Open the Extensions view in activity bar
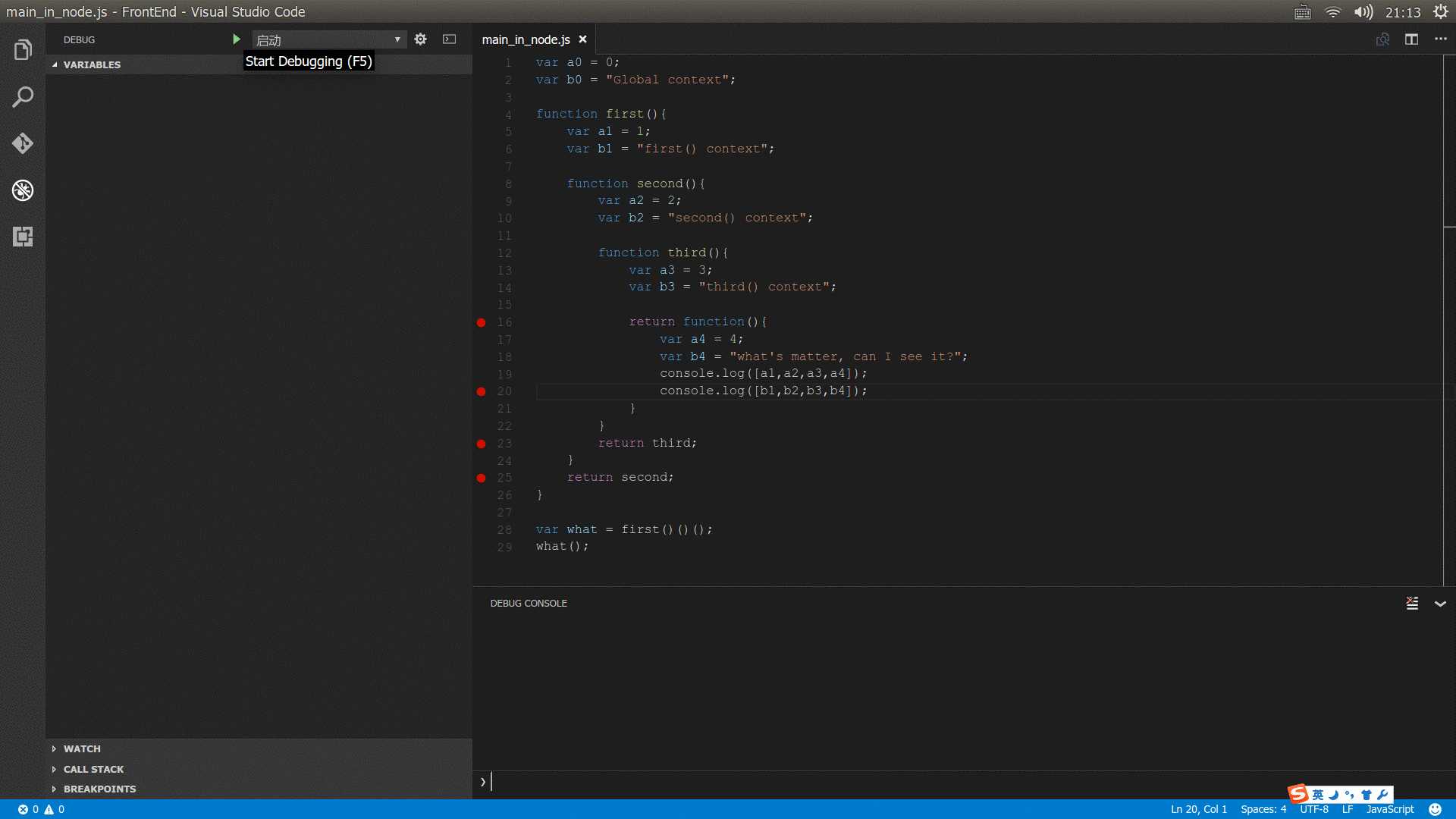Screen dimensions: 1456x819 coord(23,237)
